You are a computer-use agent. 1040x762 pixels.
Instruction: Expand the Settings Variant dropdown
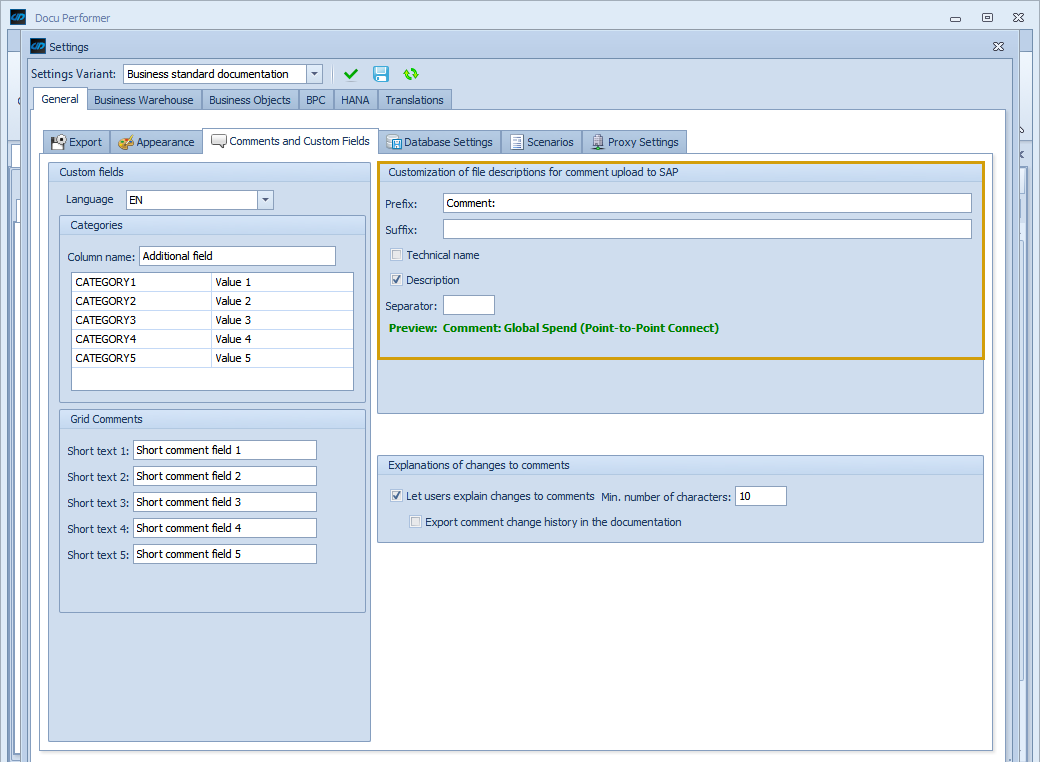tap(314, 74)
